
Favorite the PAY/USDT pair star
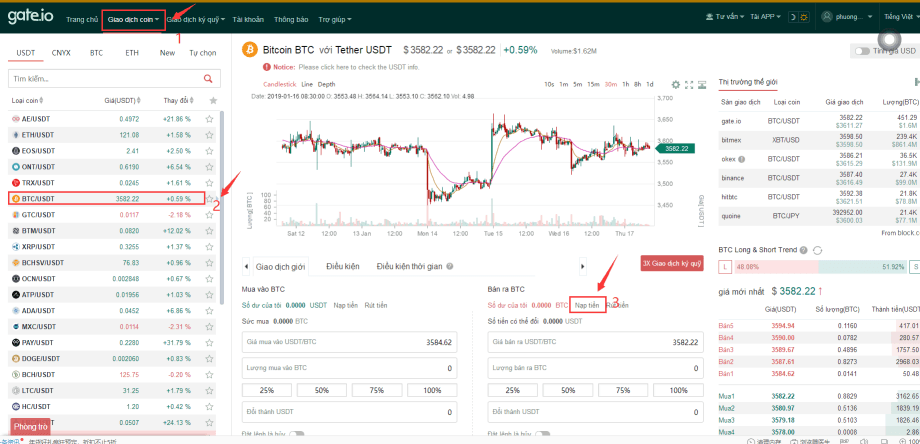click(209, 343)
